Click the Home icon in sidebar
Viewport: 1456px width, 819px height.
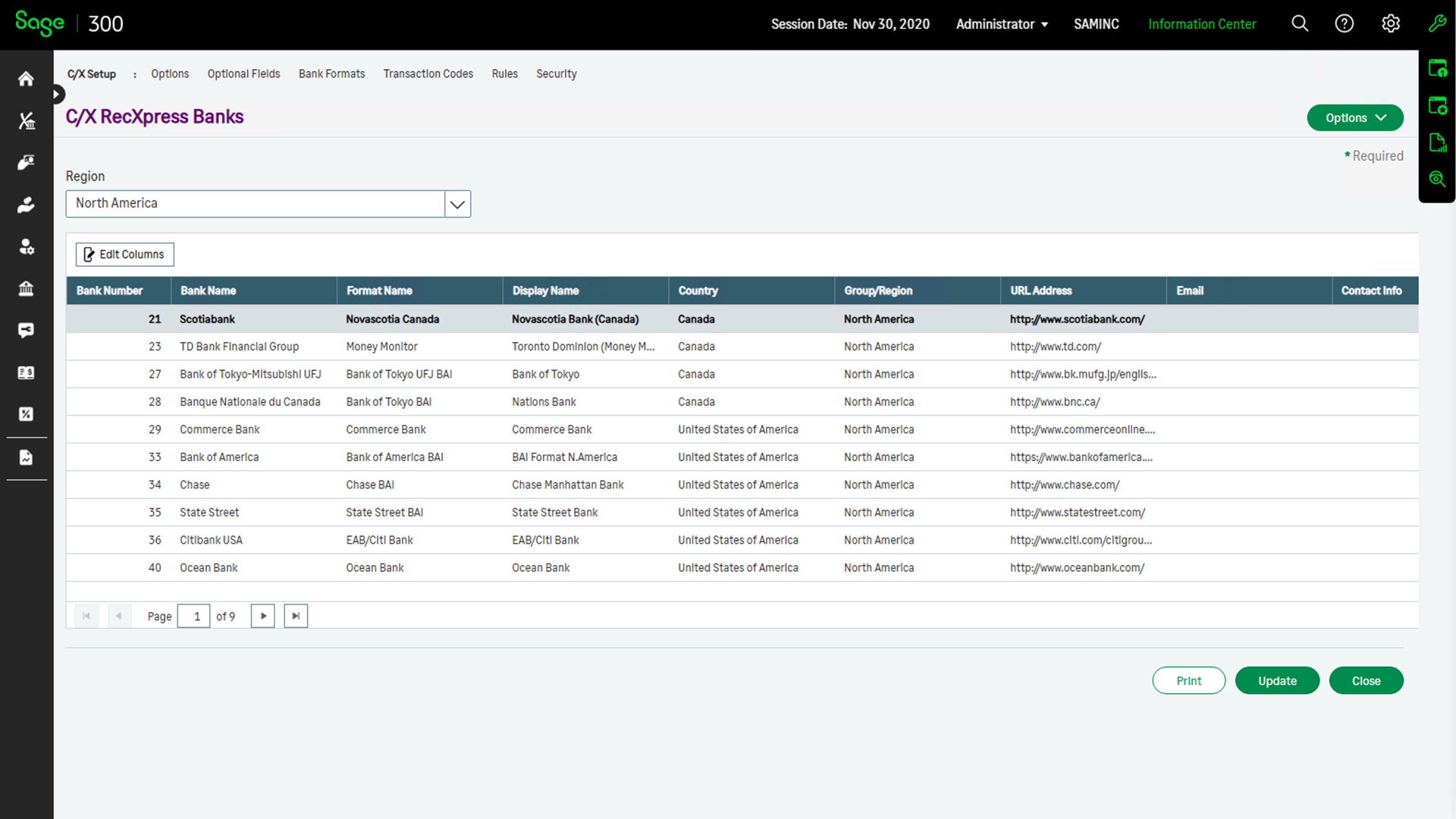pos(26,79)
